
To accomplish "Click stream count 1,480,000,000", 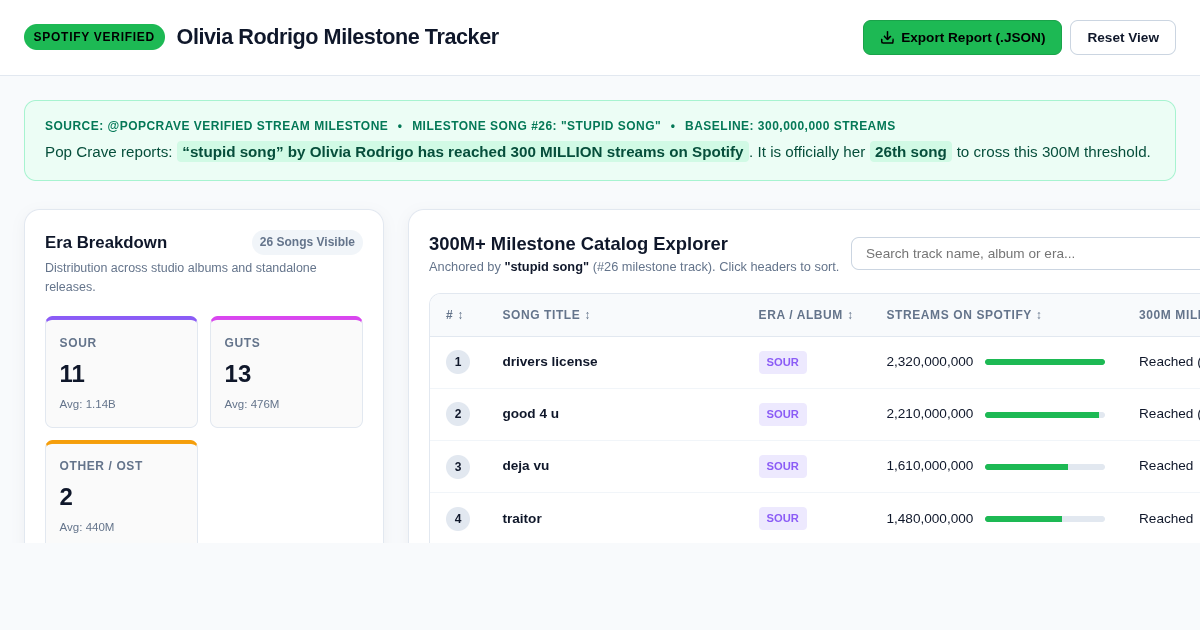I will click(930, 518).
